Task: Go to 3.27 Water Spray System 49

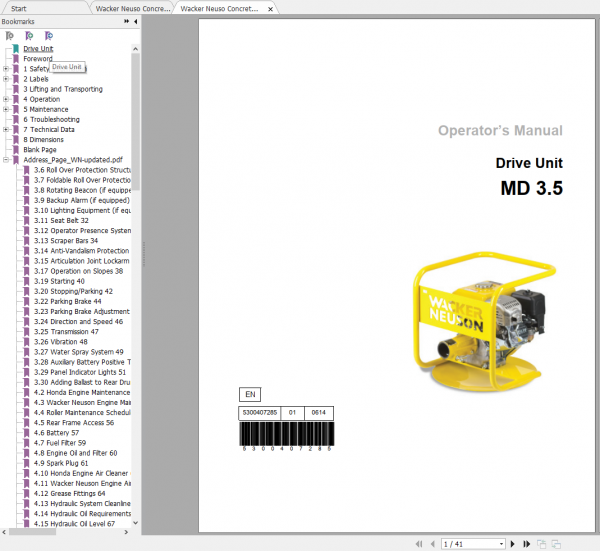Action: 79,352
